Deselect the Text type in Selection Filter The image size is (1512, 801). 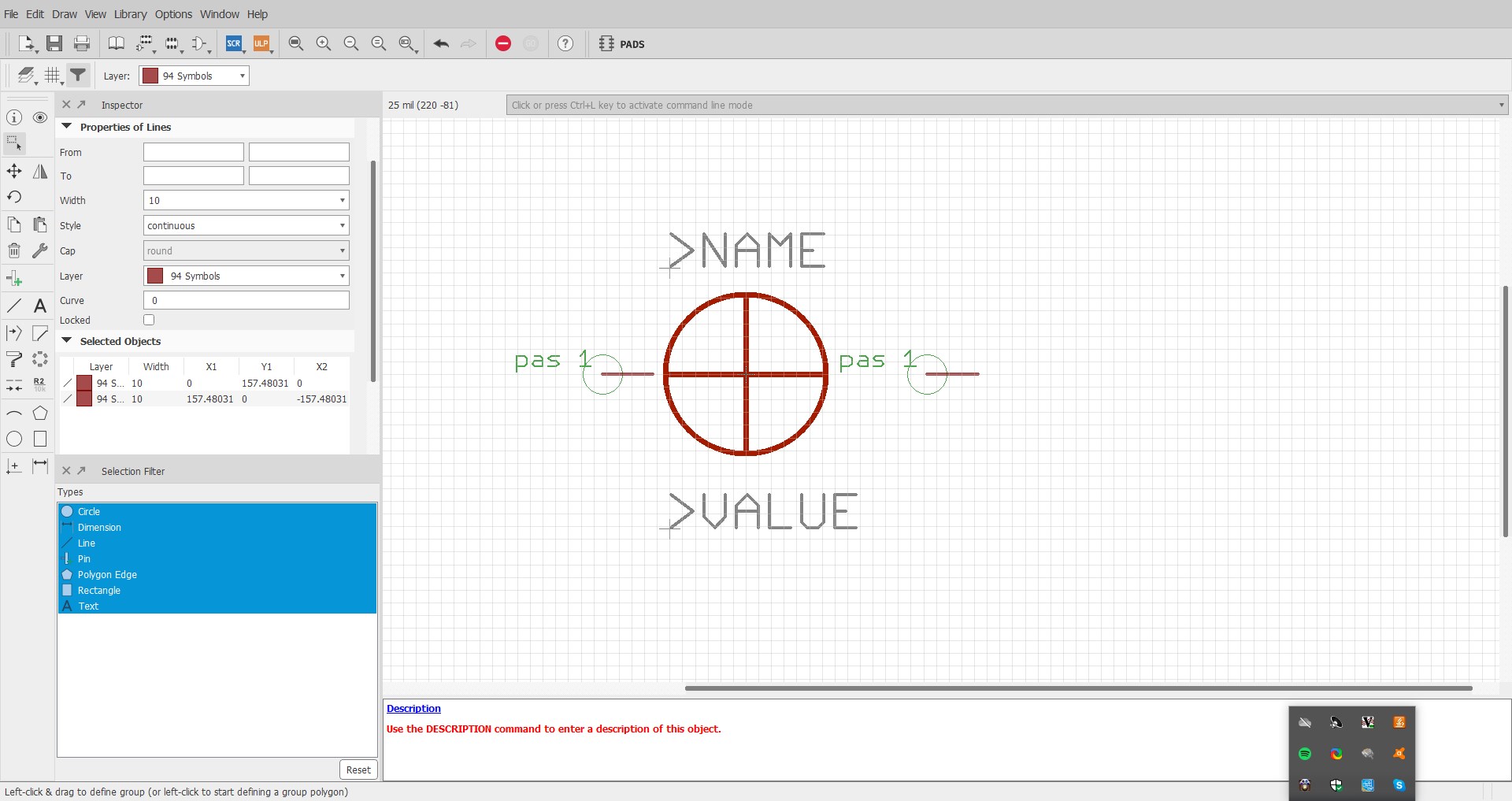click(x=89, y=606)
